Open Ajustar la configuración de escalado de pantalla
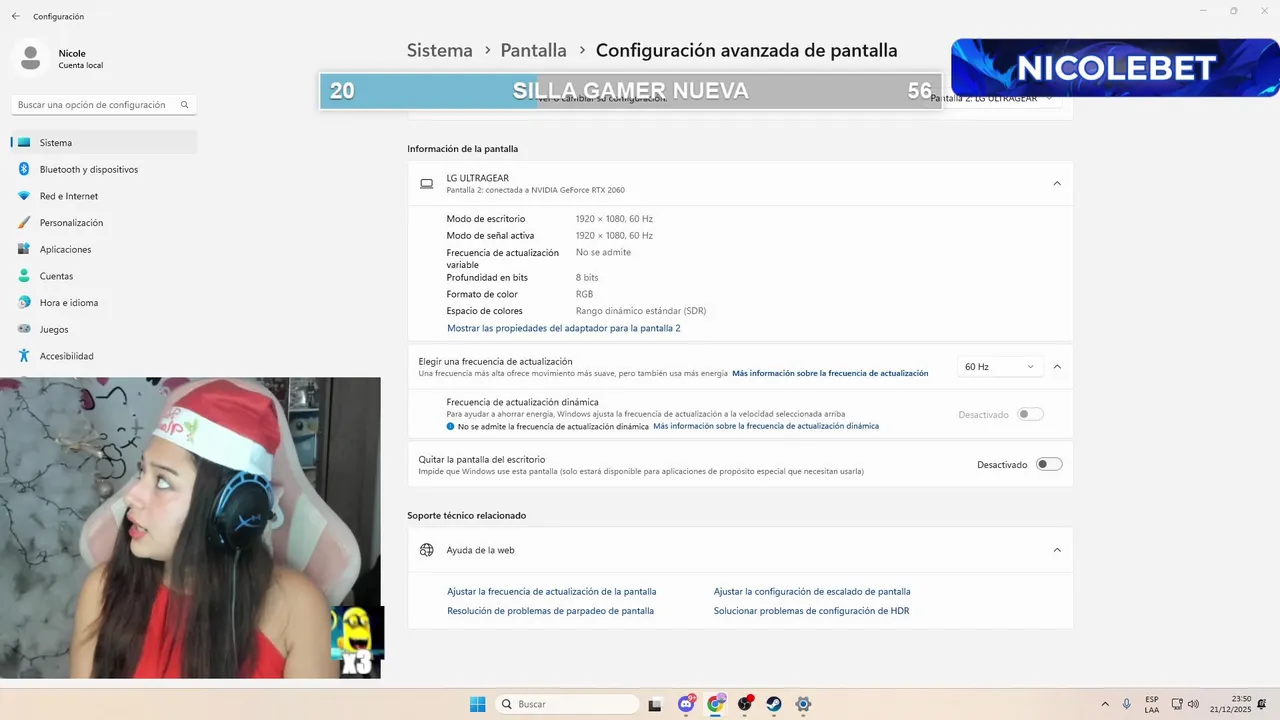The height and width of the screenshot is (720, 1280). pos(812,592)
